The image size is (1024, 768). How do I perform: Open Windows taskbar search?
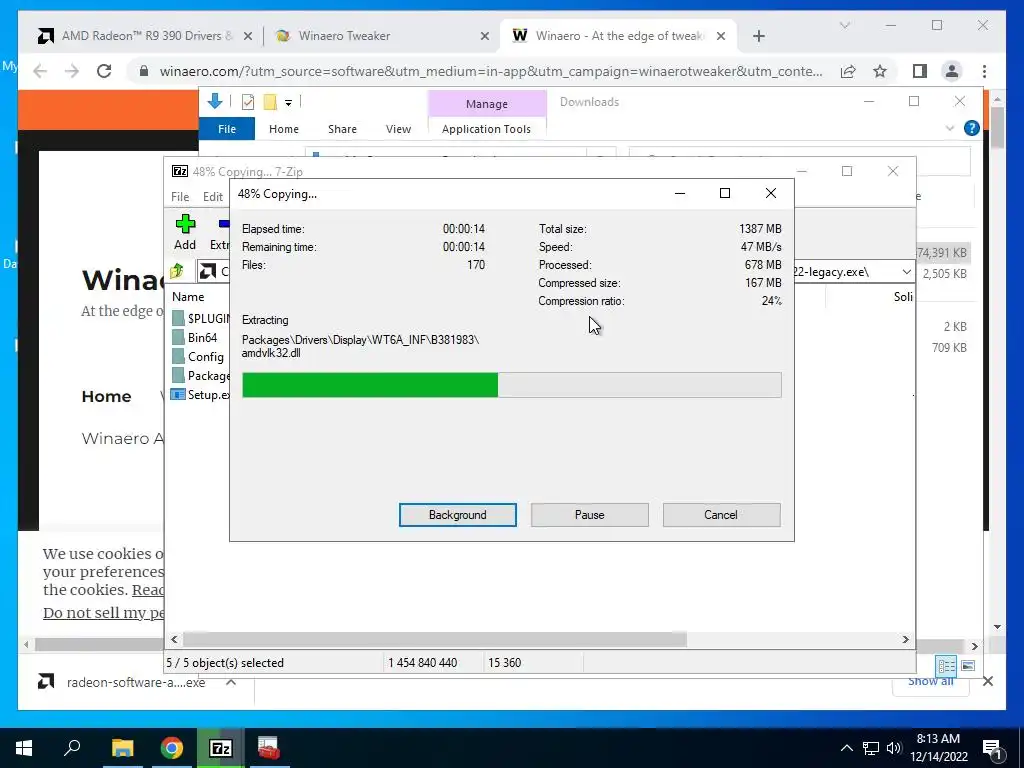72,748
